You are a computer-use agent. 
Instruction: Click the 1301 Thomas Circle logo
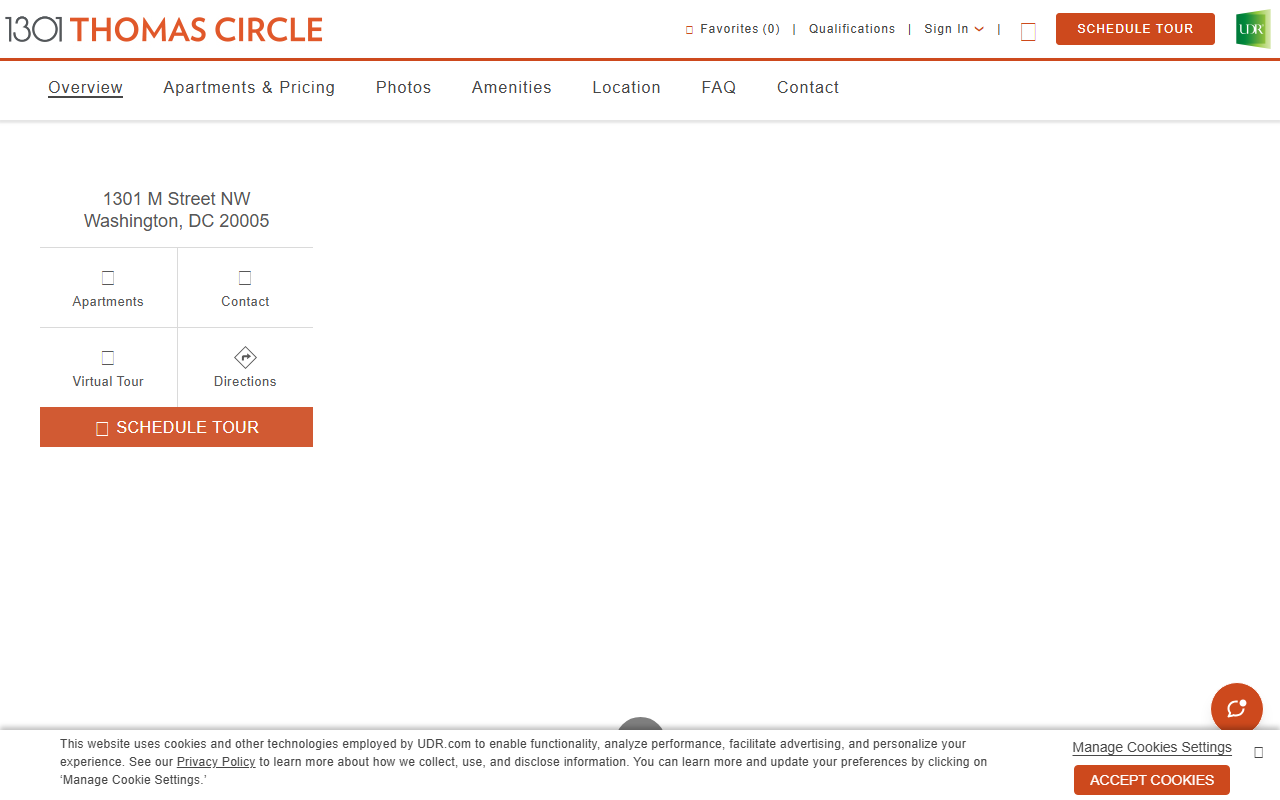164,30
